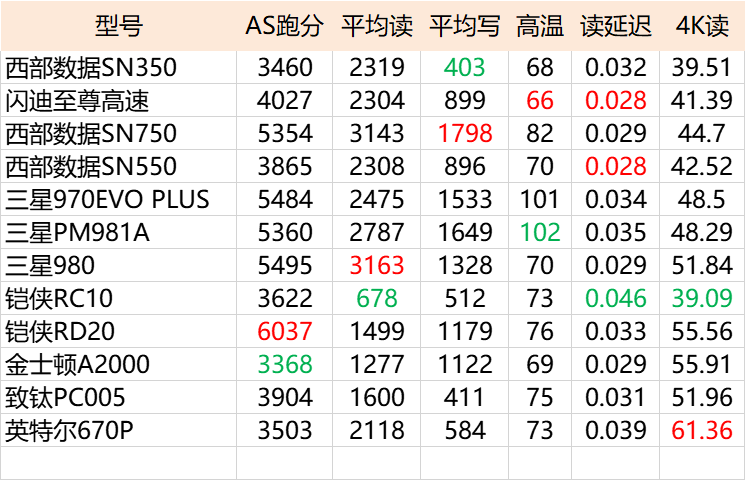745x480 pixels.
Task: Select the 西部数据SN550 model cell
Action: pyautogui.click(x=119, y=166)
